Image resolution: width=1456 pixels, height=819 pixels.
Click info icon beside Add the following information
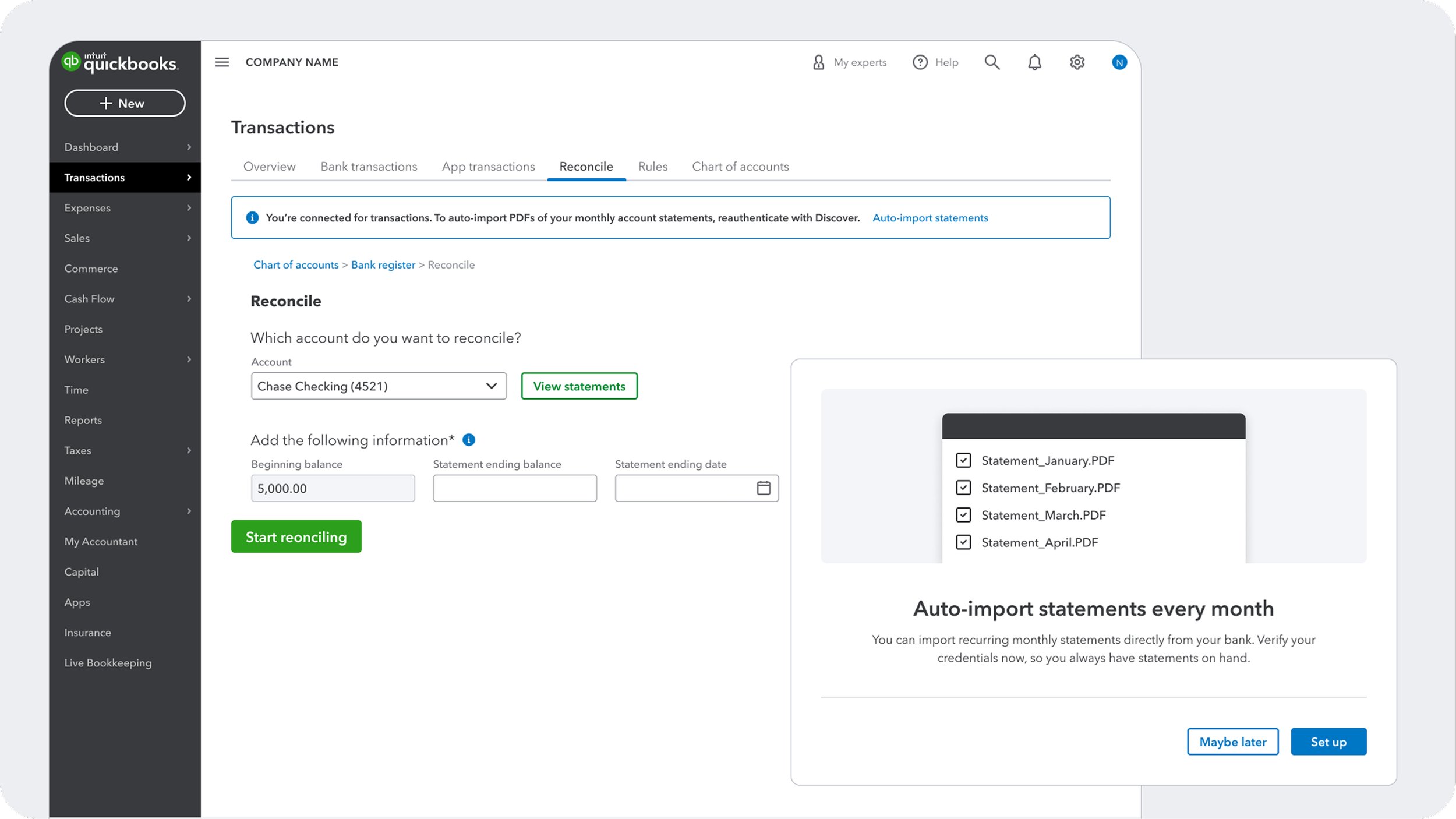coord(468,440)
